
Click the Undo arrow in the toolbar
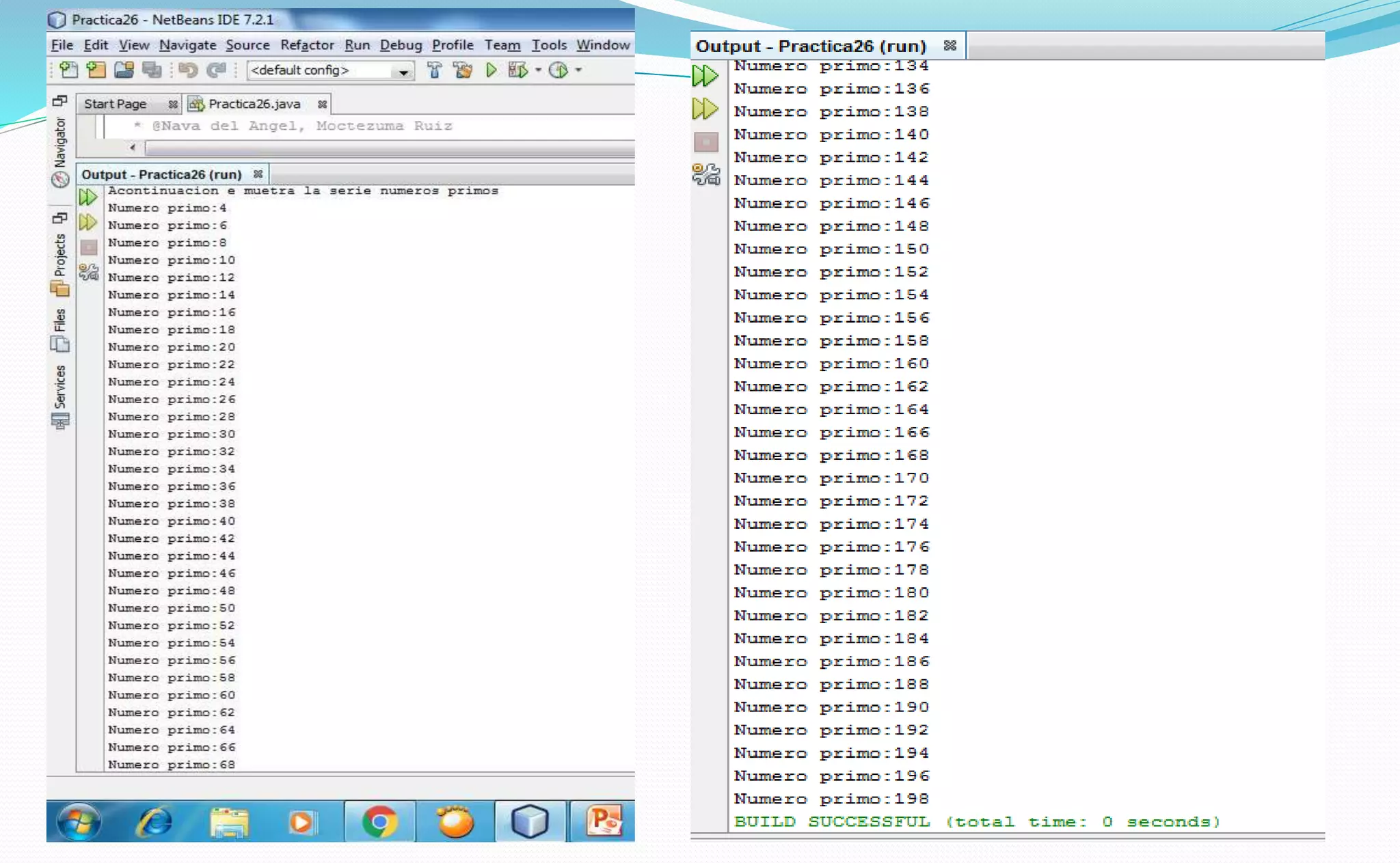point(188,70)
